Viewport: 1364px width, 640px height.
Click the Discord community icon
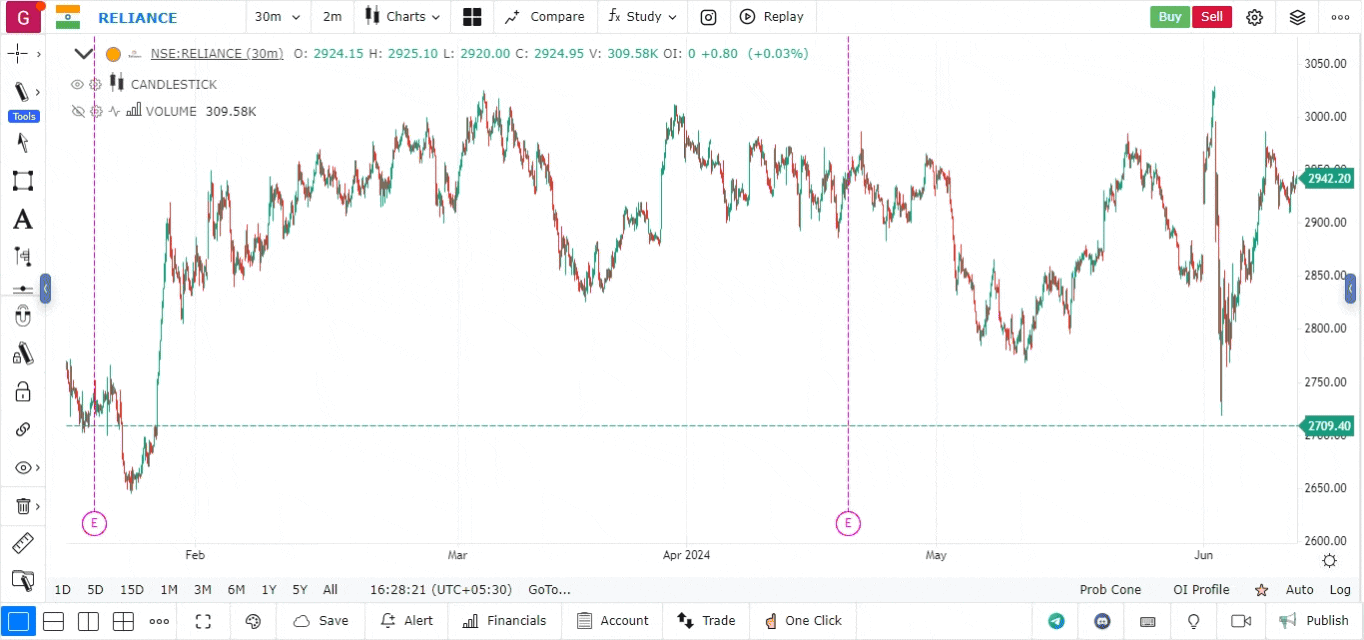pos(1102,621)
